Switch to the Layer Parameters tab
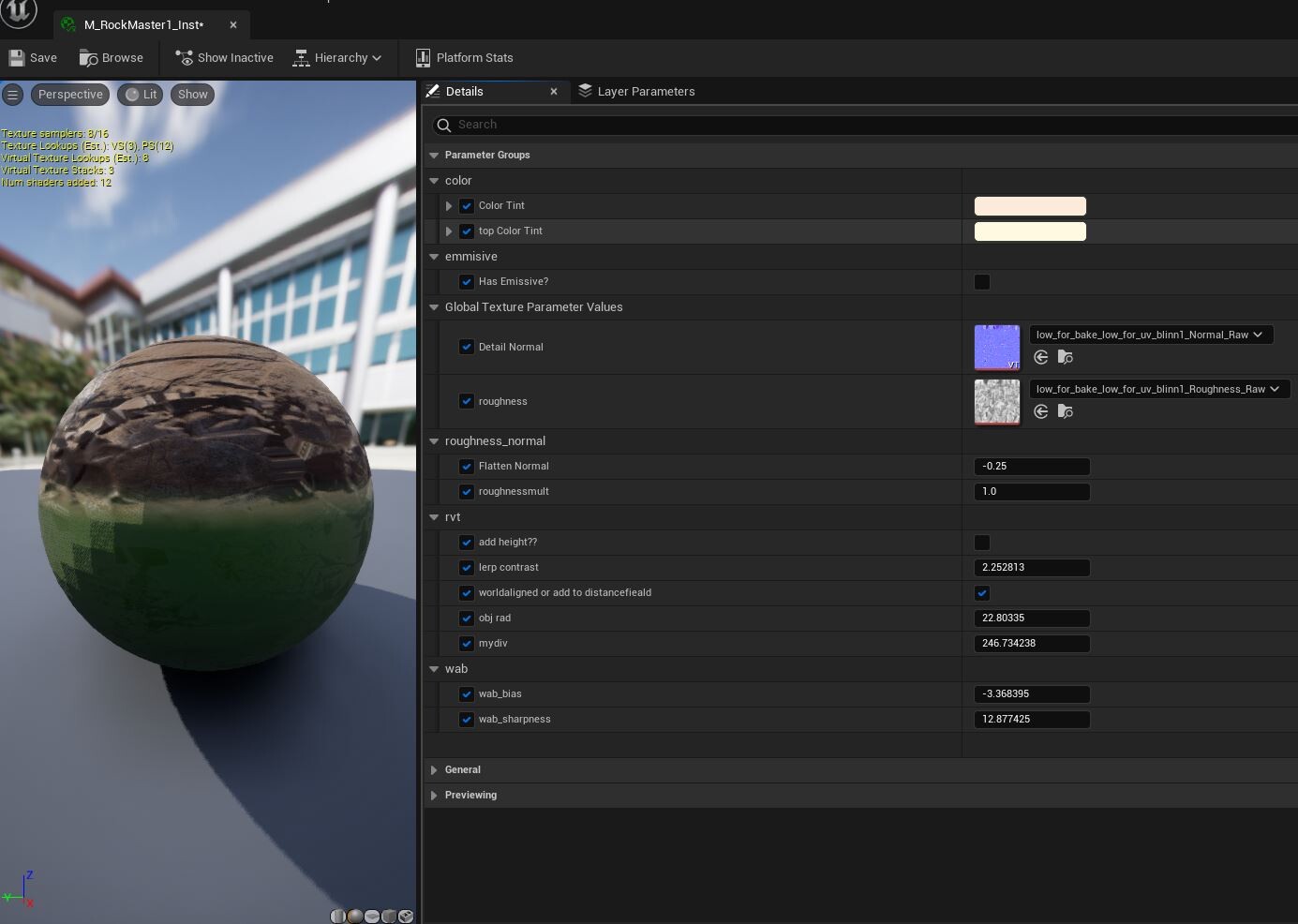The image size is (1298, 924). (x=637, y=91)
